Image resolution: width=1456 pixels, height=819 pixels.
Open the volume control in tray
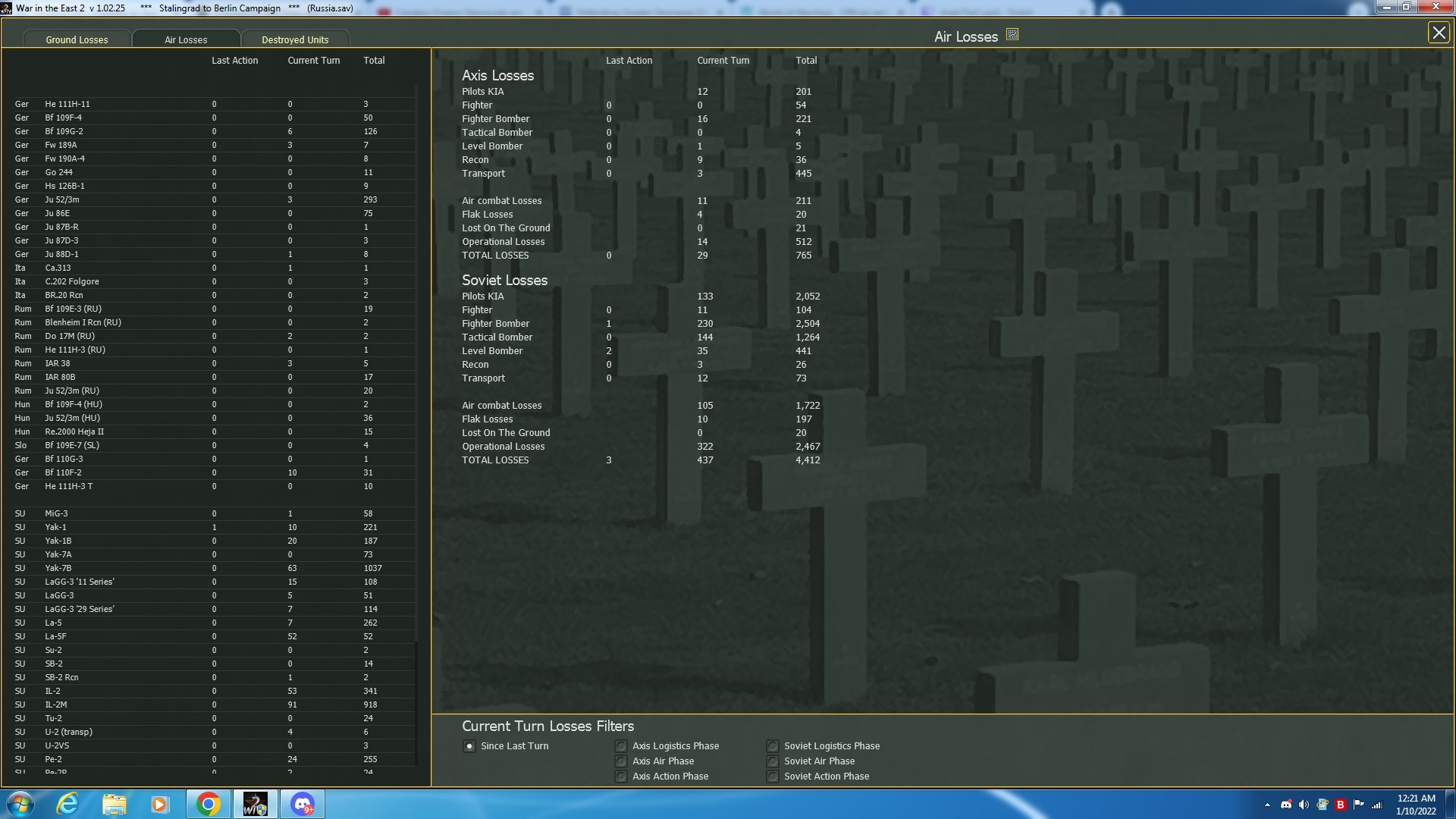(1304, 805)
